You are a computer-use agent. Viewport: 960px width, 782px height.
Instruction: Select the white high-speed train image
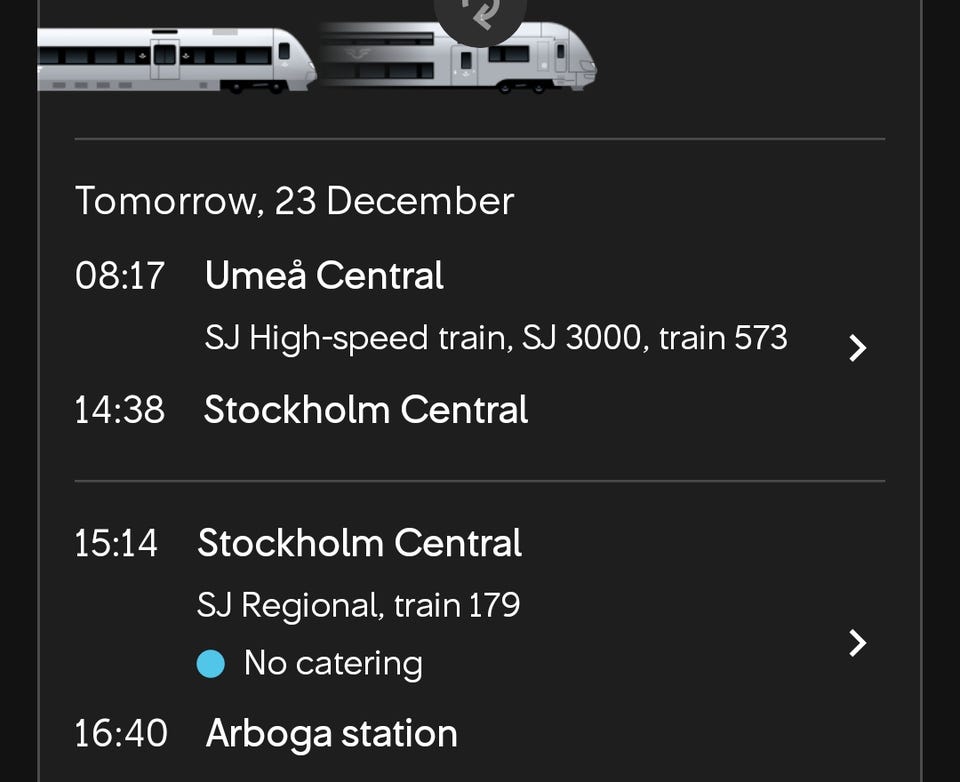click(177, 58)
